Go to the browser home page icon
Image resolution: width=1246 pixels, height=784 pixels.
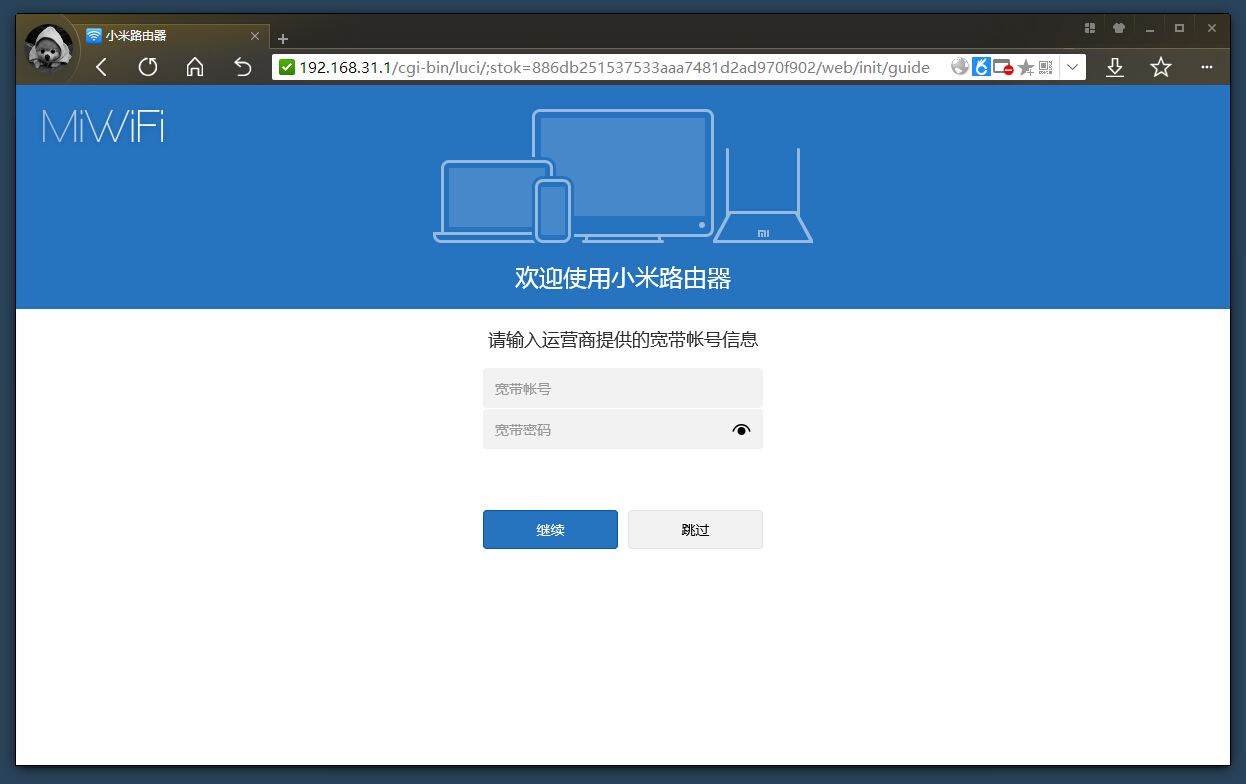tap(195, 67)
